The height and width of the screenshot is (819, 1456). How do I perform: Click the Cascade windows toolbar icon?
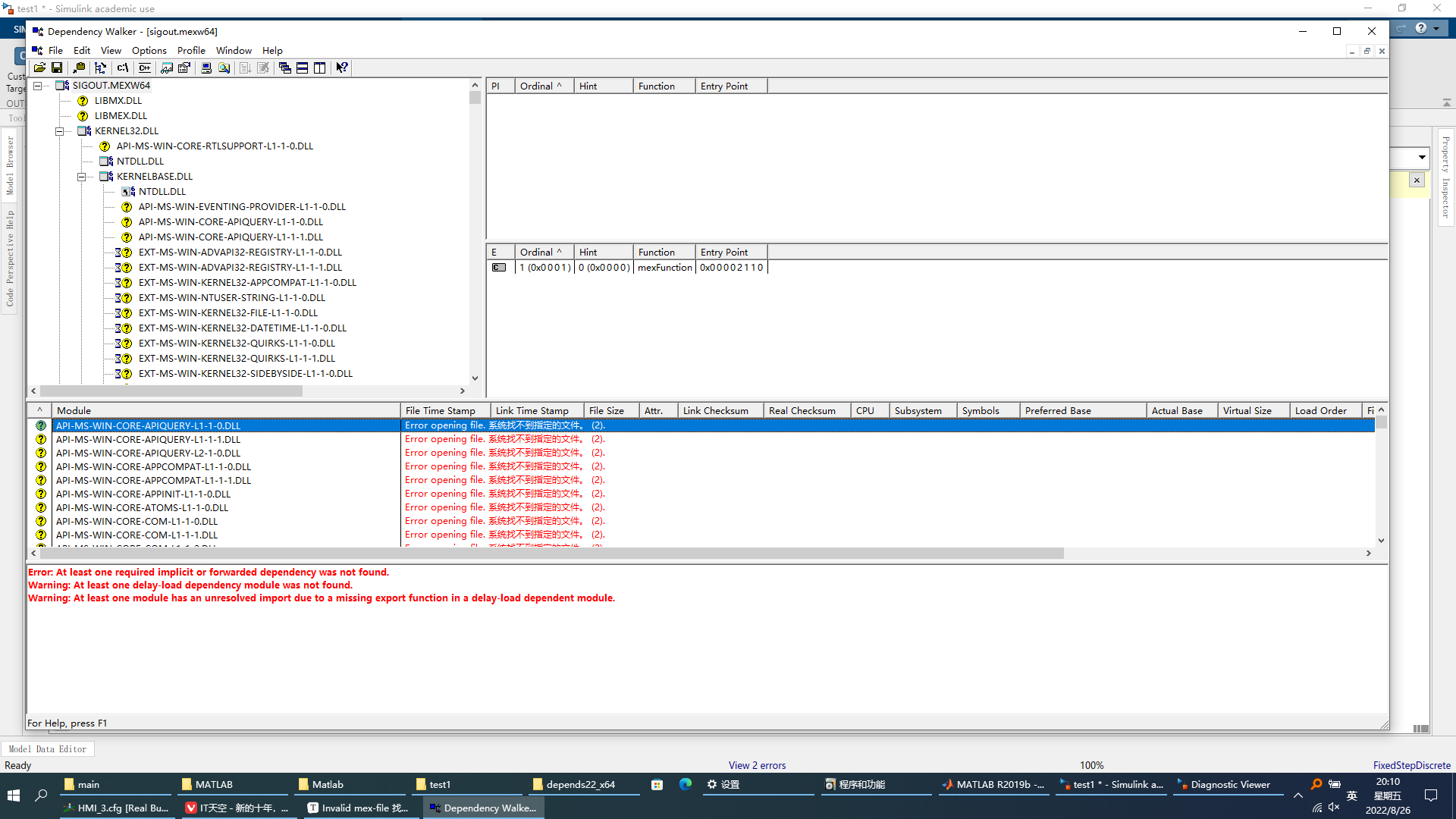pos(285,68)
